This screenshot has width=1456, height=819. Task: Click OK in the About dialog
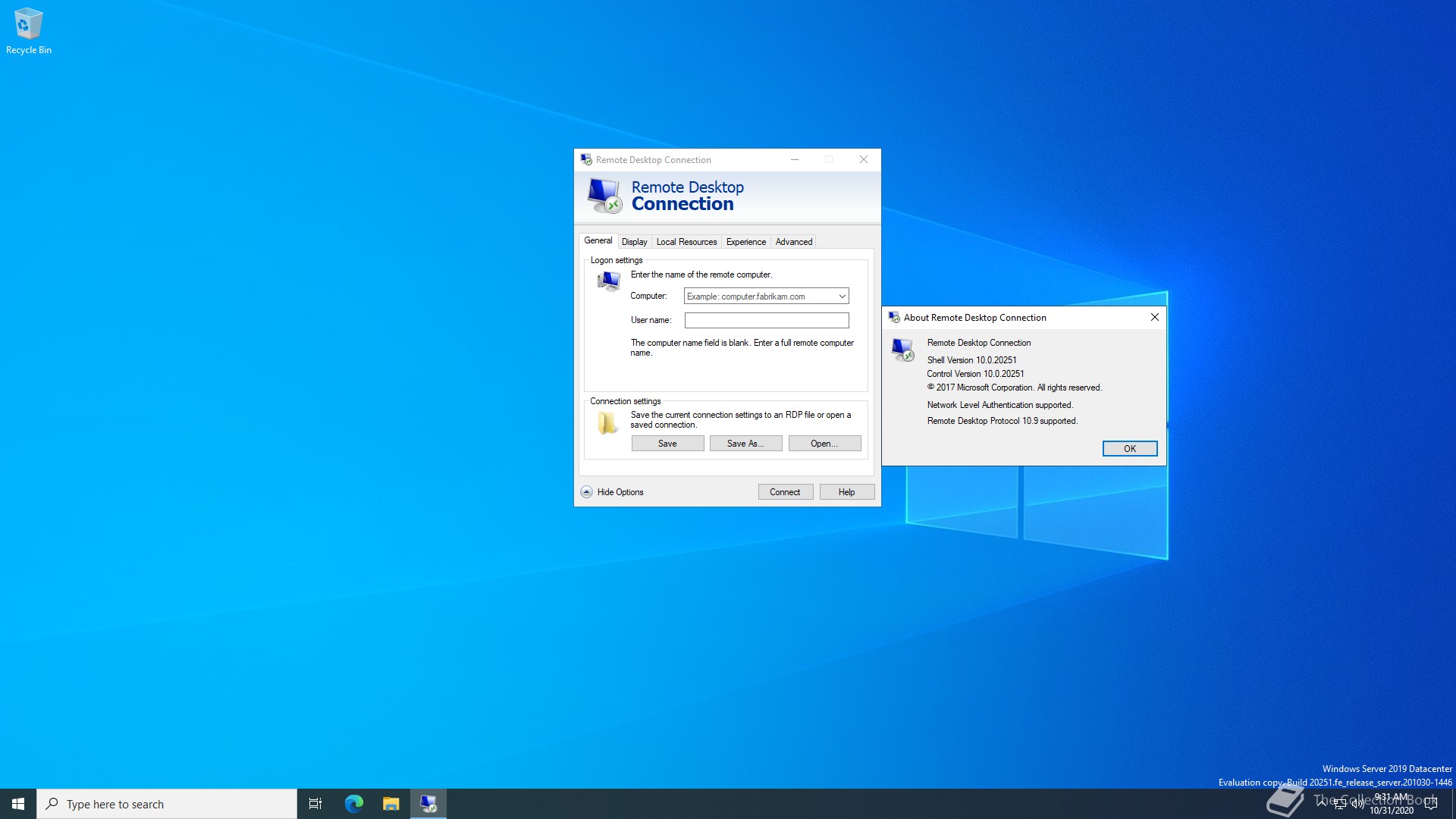click(1129, 449)
